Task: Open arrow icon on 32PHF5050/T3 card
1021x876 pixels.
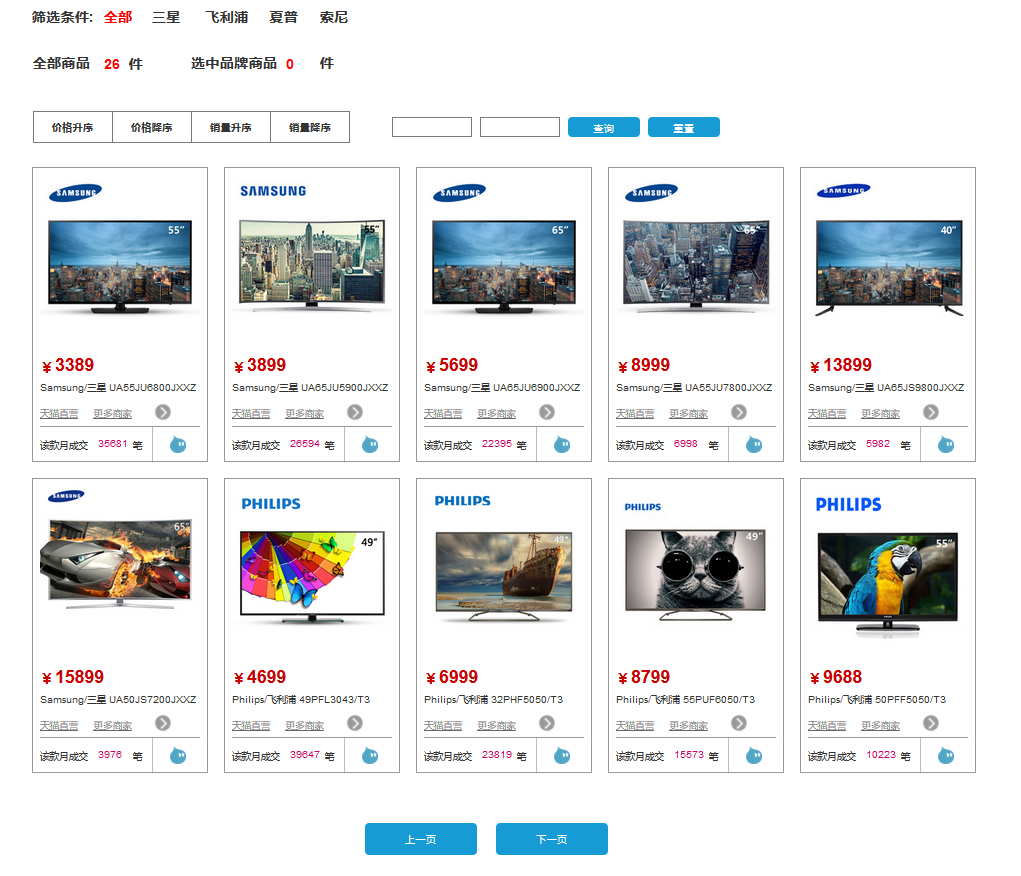Action: 547,724
